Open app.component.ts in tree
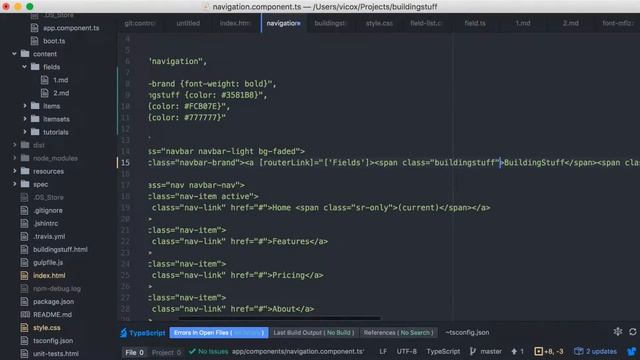 [x=71, y=28]
